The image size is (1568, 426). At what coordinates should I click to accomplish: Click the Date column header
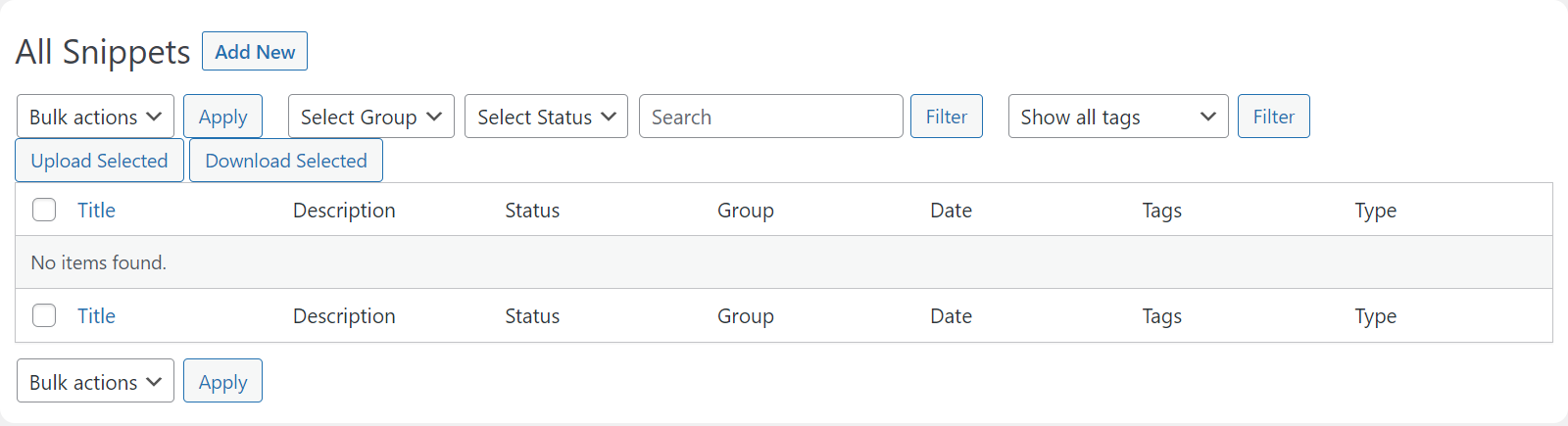[x=951, y=211]
